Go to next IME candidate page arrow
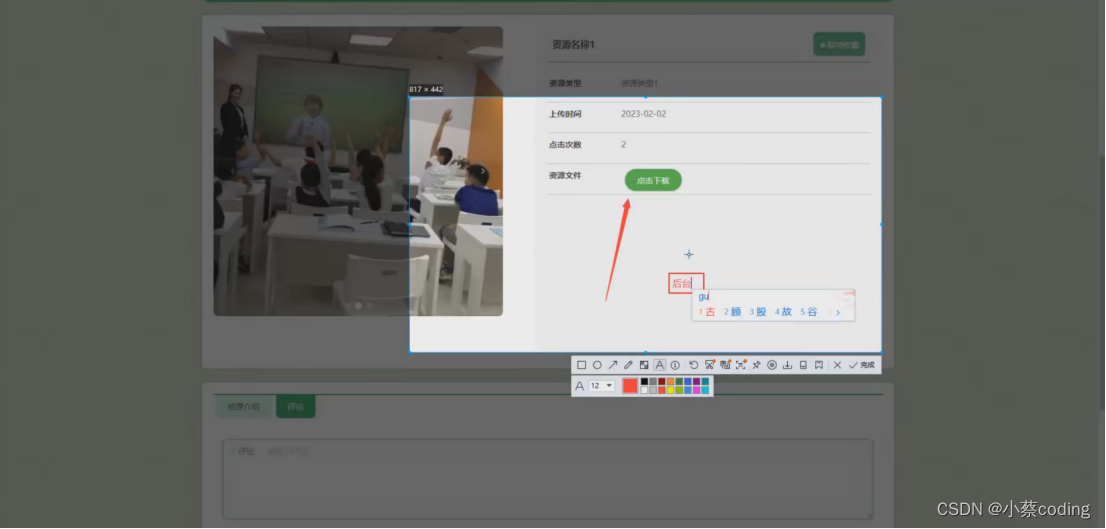Screen dimensions: 1106x529 click(x=838, y=312)
